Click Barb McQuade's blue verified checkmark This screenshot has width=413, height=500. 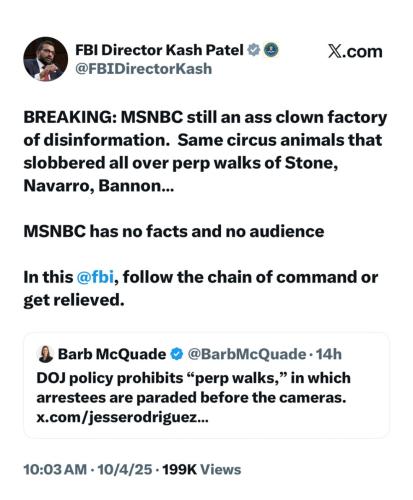pyautogui.click(x=177, y=354)
